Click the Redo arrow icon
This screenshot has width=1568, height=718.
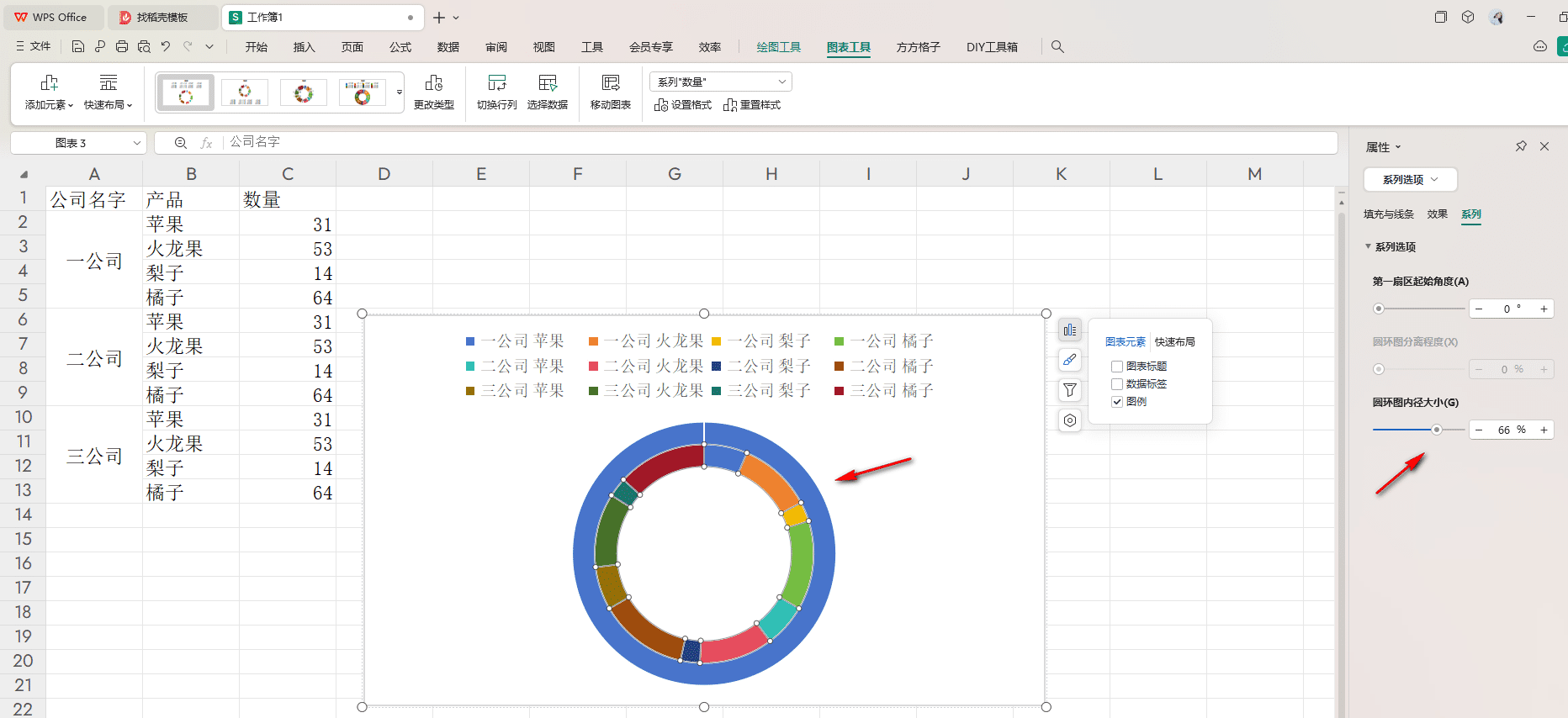(x=188, y=47)
